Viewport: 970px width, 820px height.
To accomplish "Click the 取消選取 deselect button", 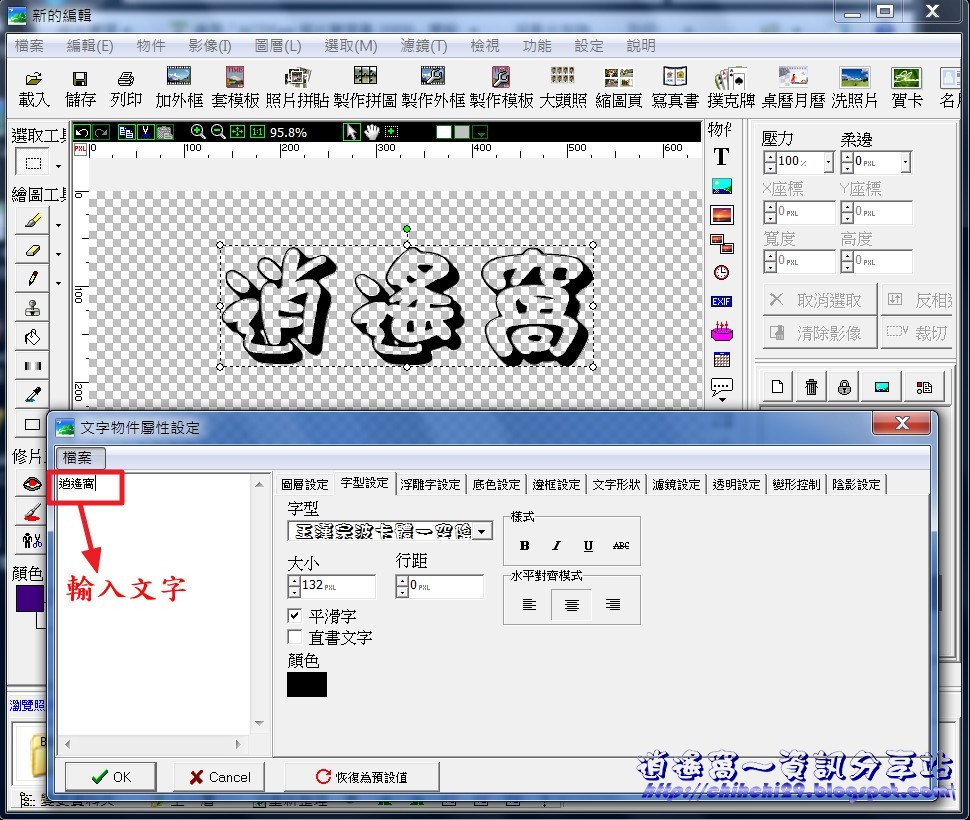I will (x=820, y=301).
